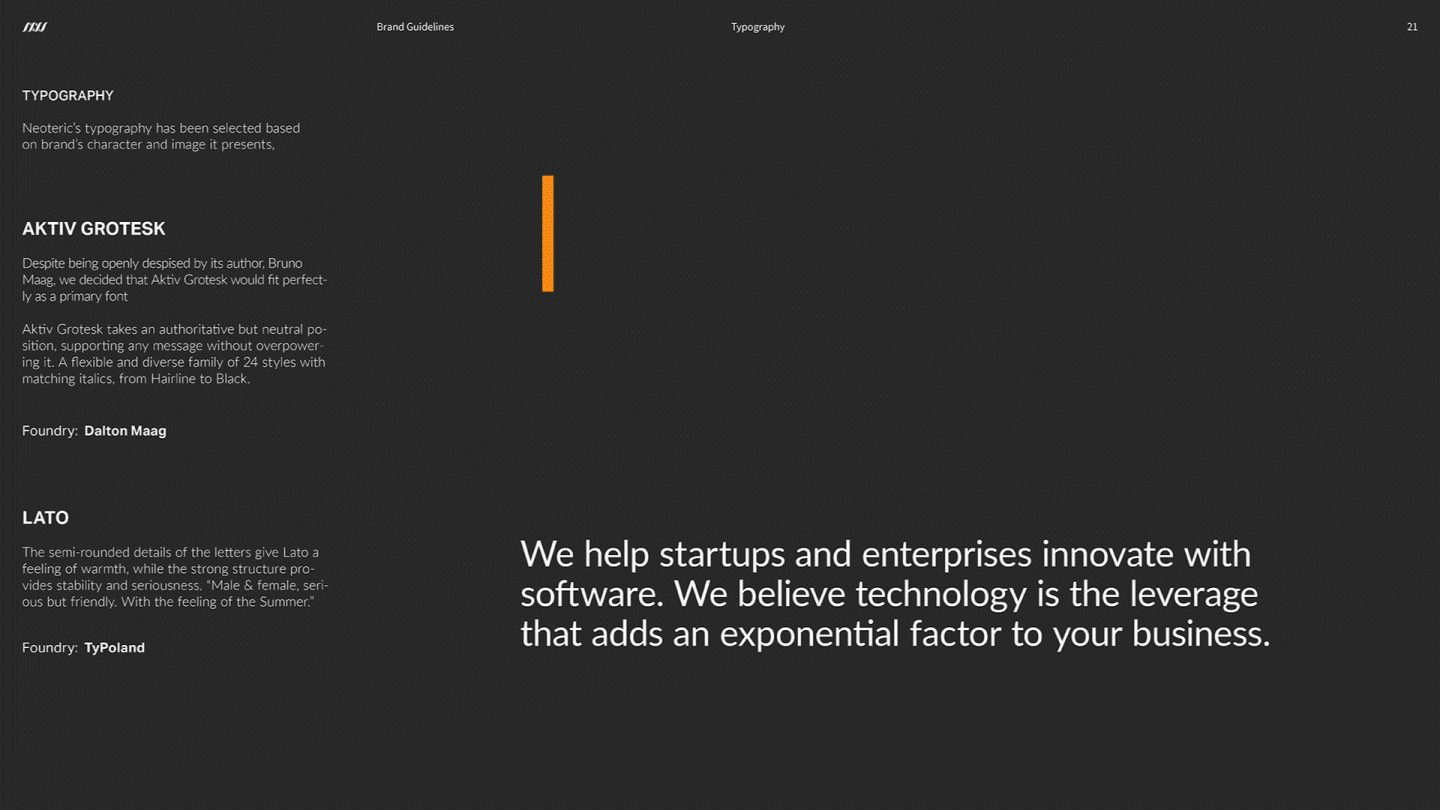The width and height of the screenshot is (1440, 810).
Task: Click the TyPoland foundry name
Action: click(114, 648)
